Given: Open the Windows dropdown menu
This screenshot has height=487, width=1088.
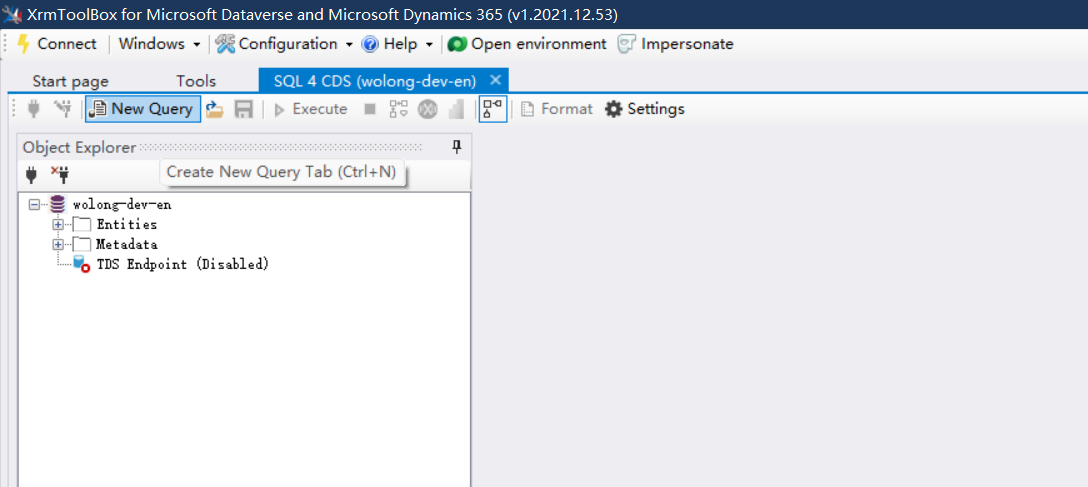Looking at the screenshot, I should tap(160, 44).
